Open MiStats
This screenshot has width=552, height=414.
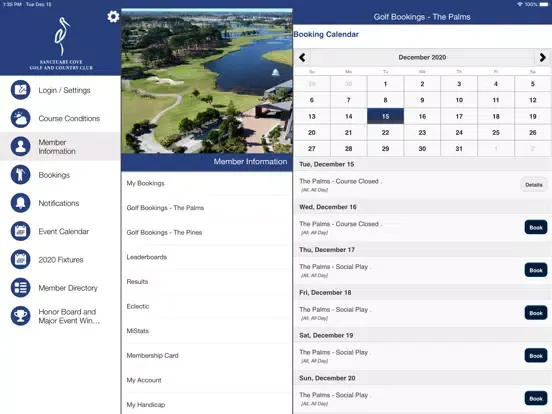[x=207, y=331]
